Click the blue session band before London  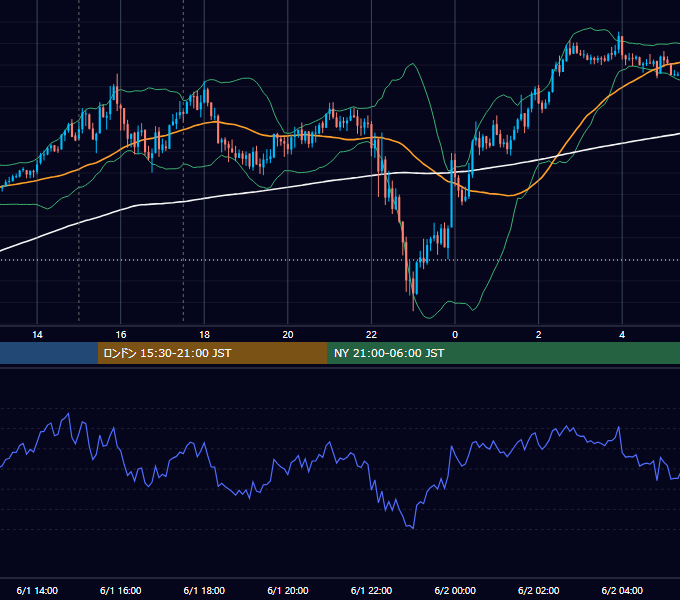click(x=49, y=353)
